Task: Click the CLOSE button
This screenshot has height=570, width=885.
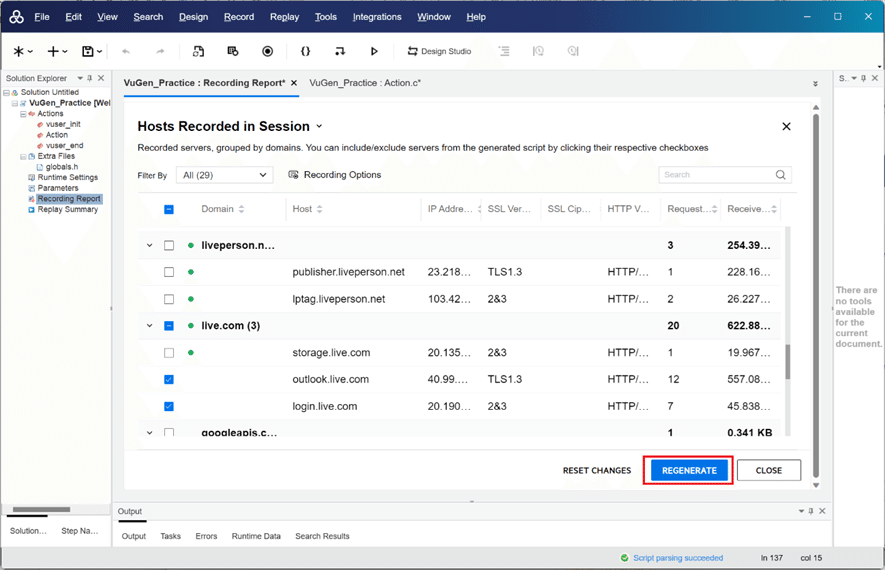Action: [769, 470]
